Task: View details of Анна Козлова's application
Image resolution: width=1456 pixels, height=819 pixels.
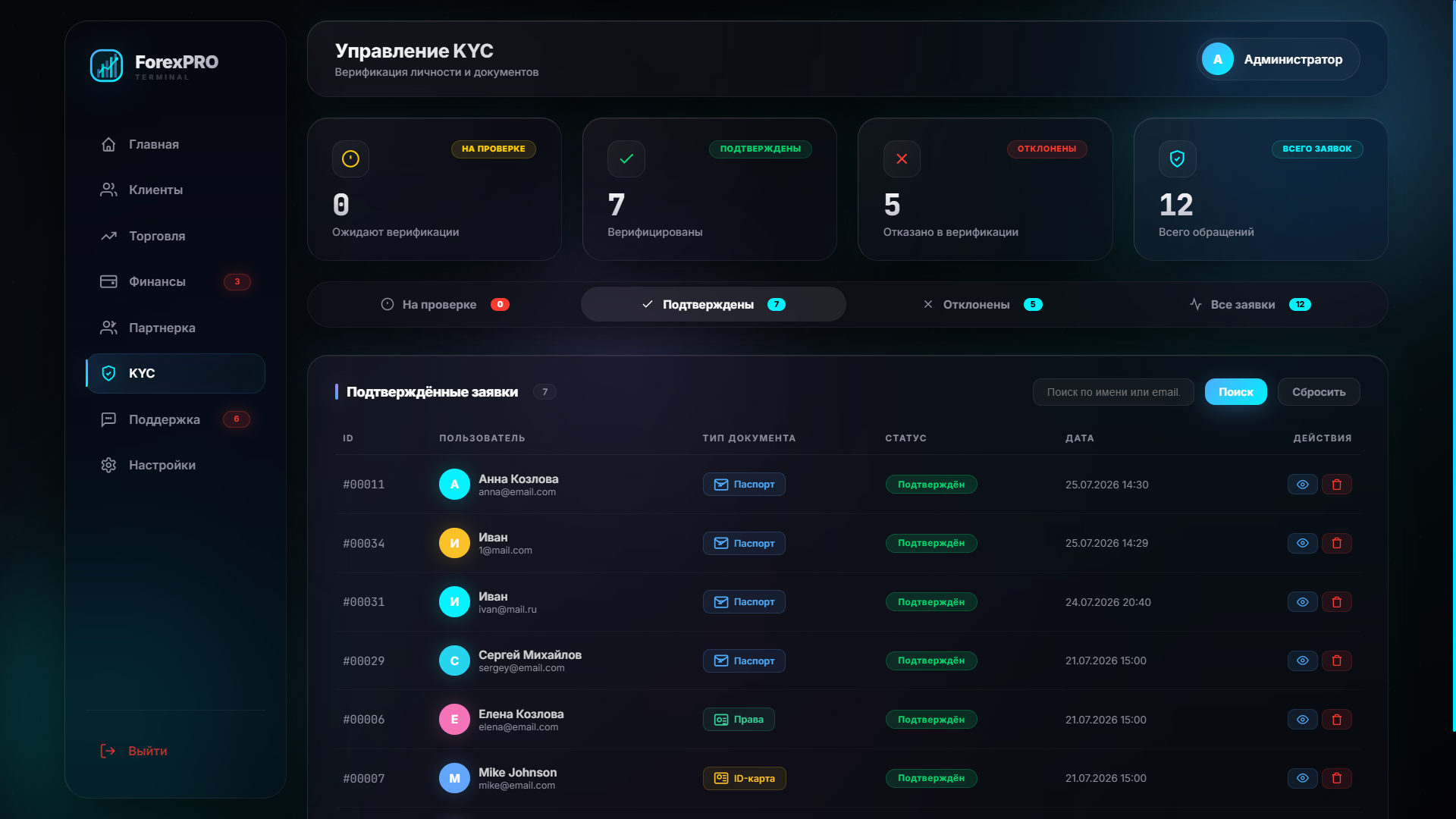Action: click(x=1302, y=485)
